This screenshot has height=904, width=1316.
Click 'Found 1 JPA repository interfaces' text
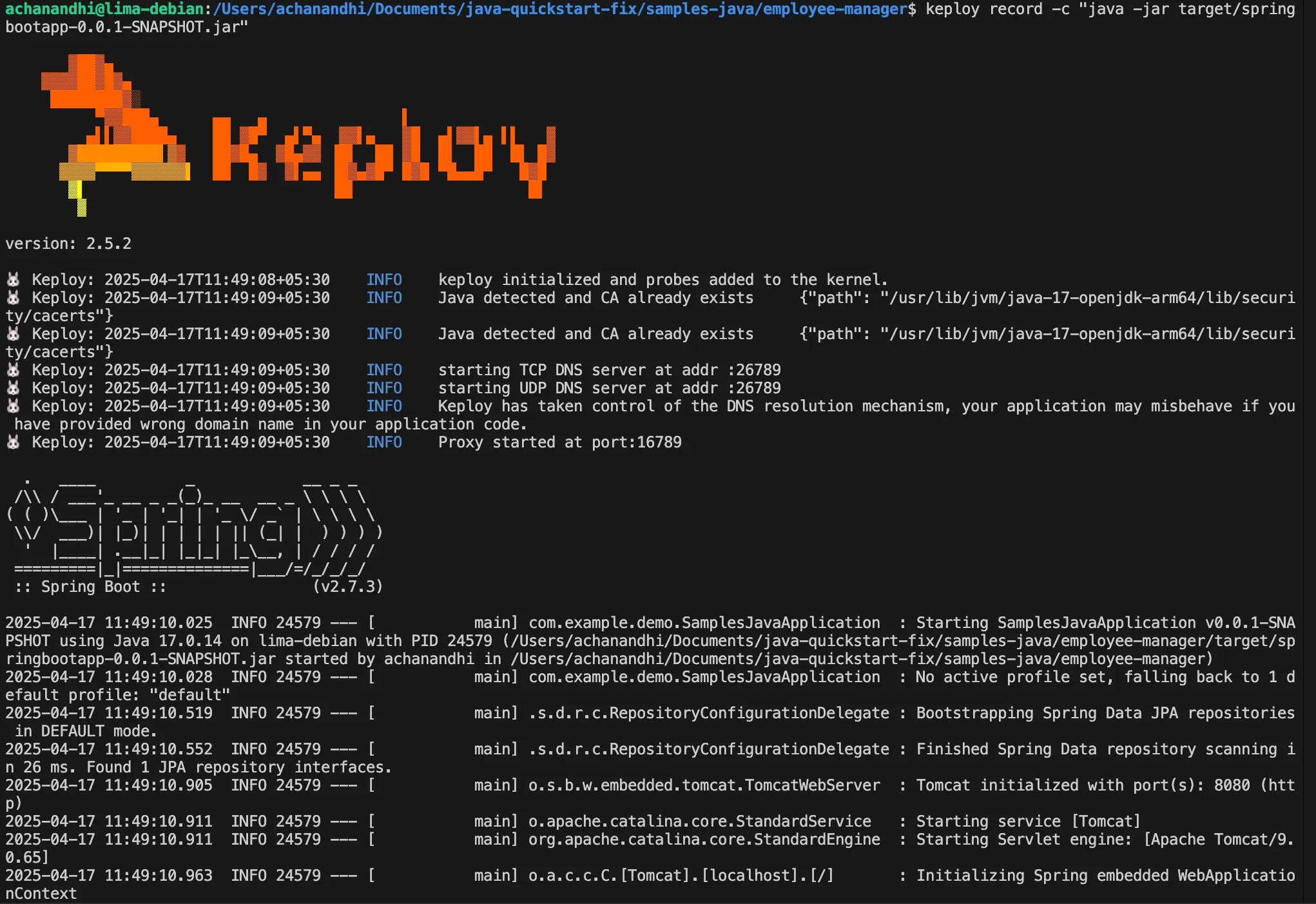(x=239, y=767)
